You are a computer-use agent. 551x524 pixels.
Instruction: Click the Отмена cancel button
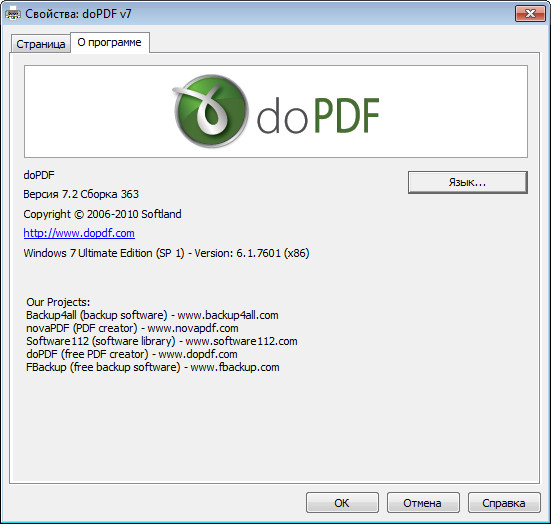pyautogui.click(x=423, y=503)
